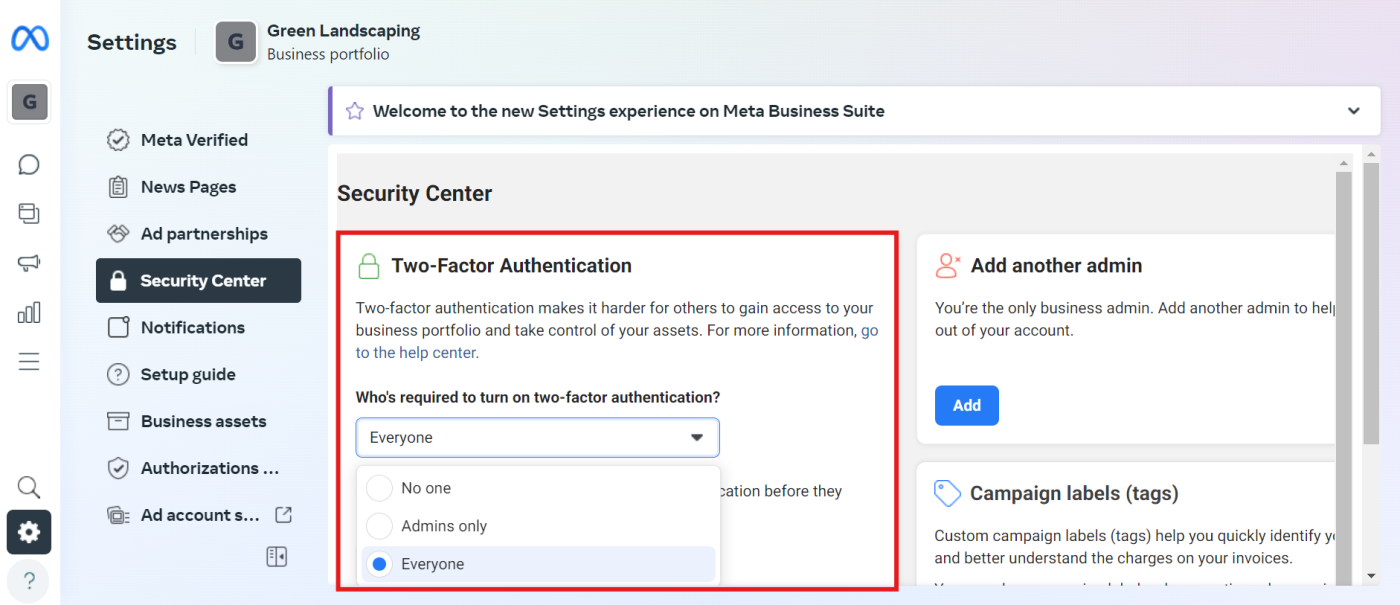Image resolution: width=1400 pixels, height=605 pixels.
Task: Click the Security Center lock icon
Action: coord(118,281)
